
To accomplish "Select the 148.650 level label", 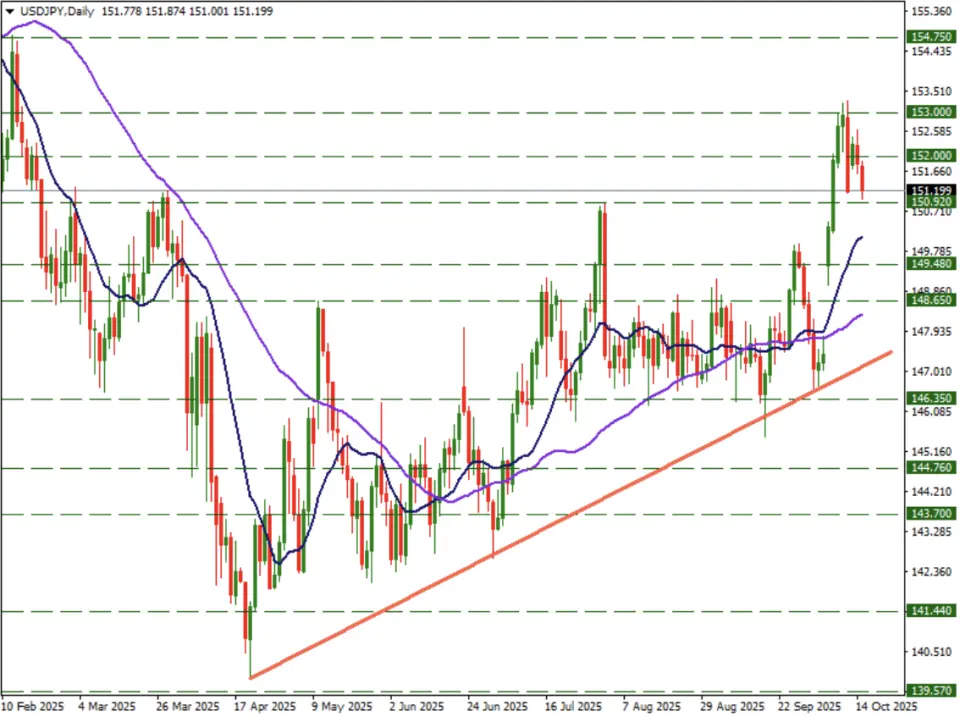I will (x=931, y=300).
